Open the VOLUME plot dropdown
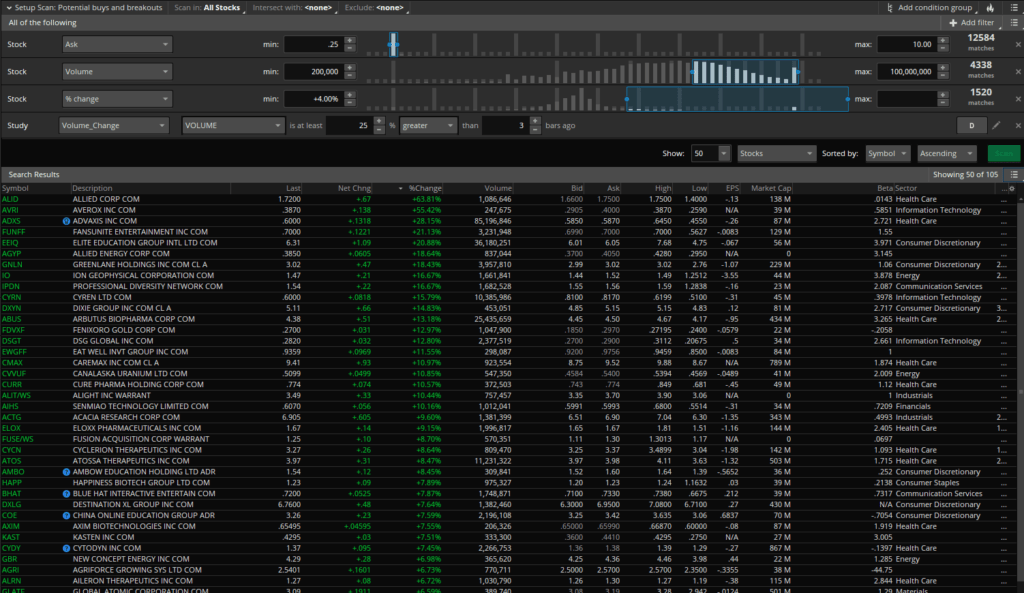The height and width of the screenshot is (593, 1024). [x=233, y=125]
